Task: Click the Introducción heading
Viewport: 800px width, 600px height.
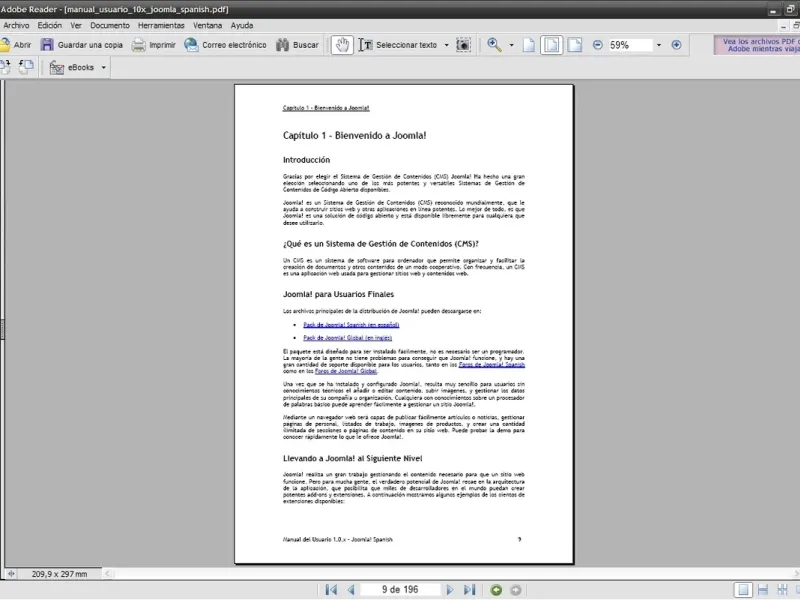Action: tap(306, 160)
